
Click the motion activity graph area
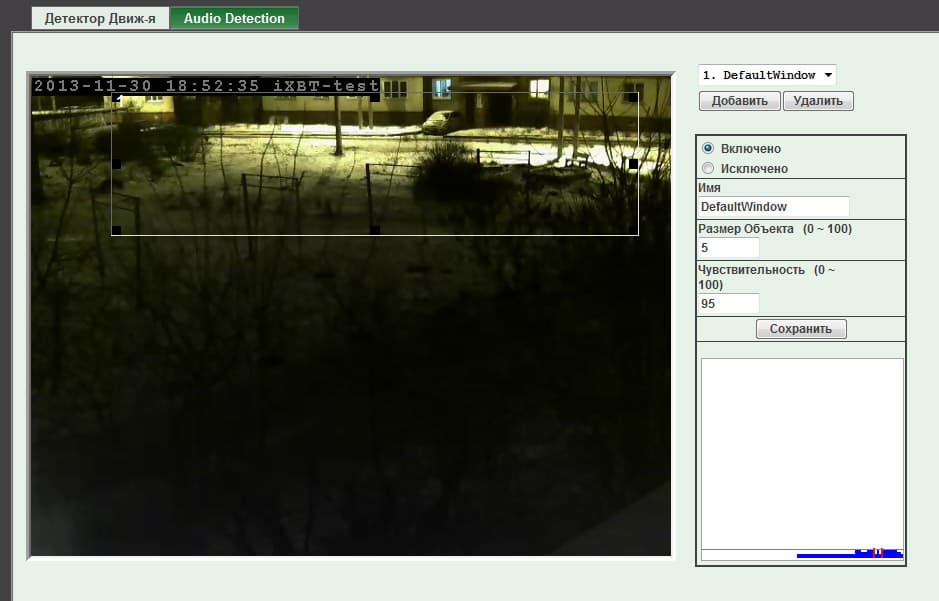pyautogui.click(x=802, y=459)
